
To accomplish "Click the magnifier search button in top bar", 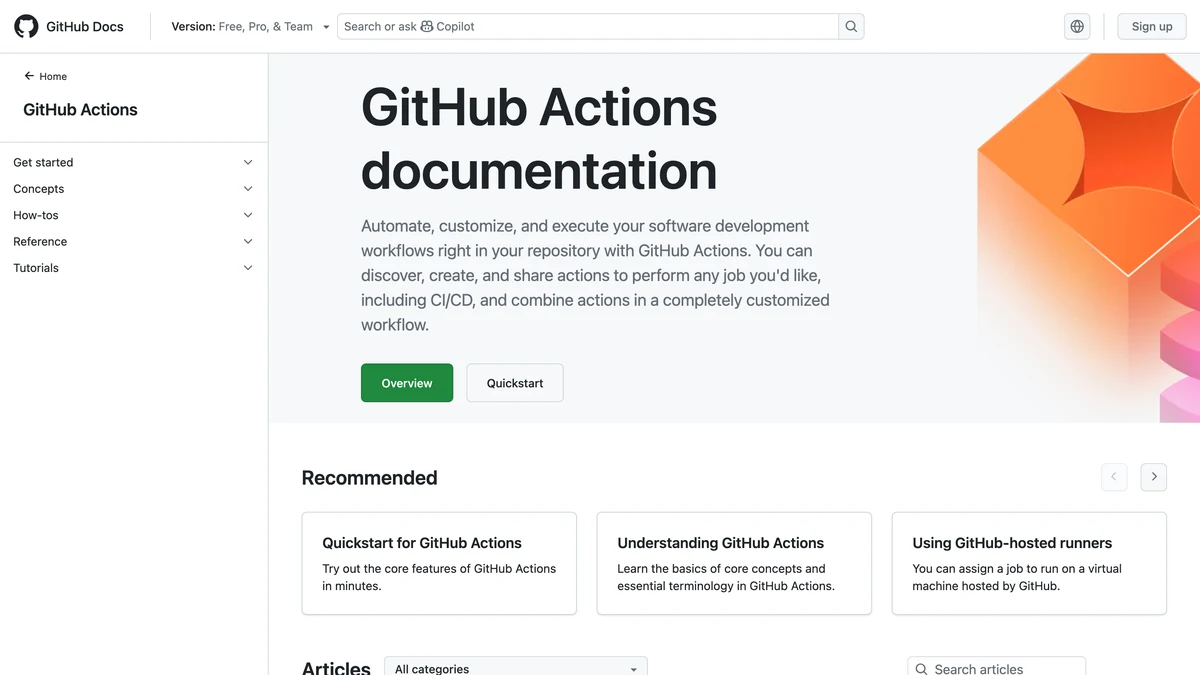I will (851, 26).
